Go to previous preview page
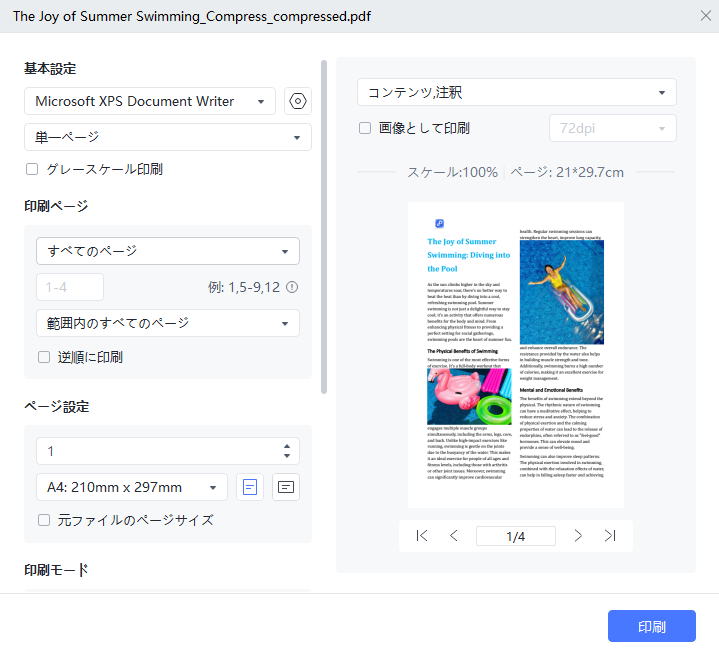The width and height of the screenshot is (719, 657). (x=454, y=536)
